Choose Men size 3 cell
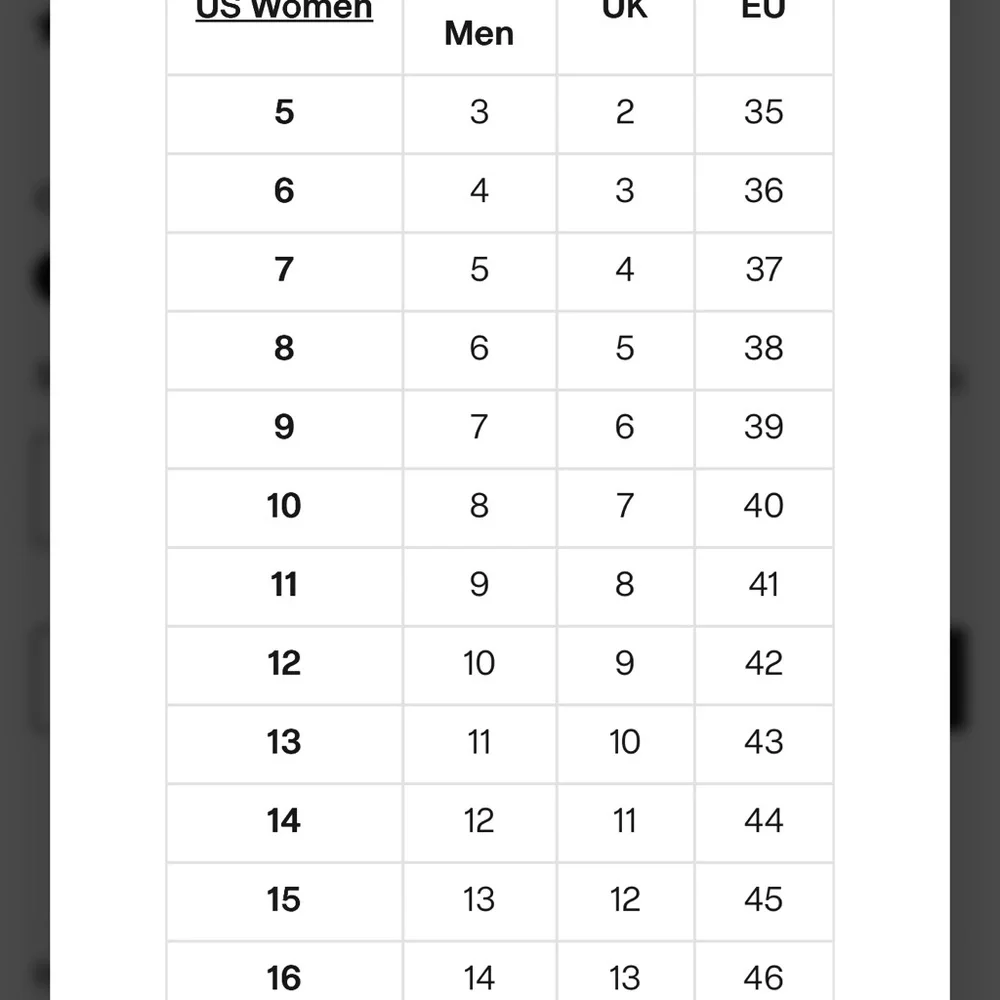Viewport: 1000px width, 1000px height. click(479, 112)
